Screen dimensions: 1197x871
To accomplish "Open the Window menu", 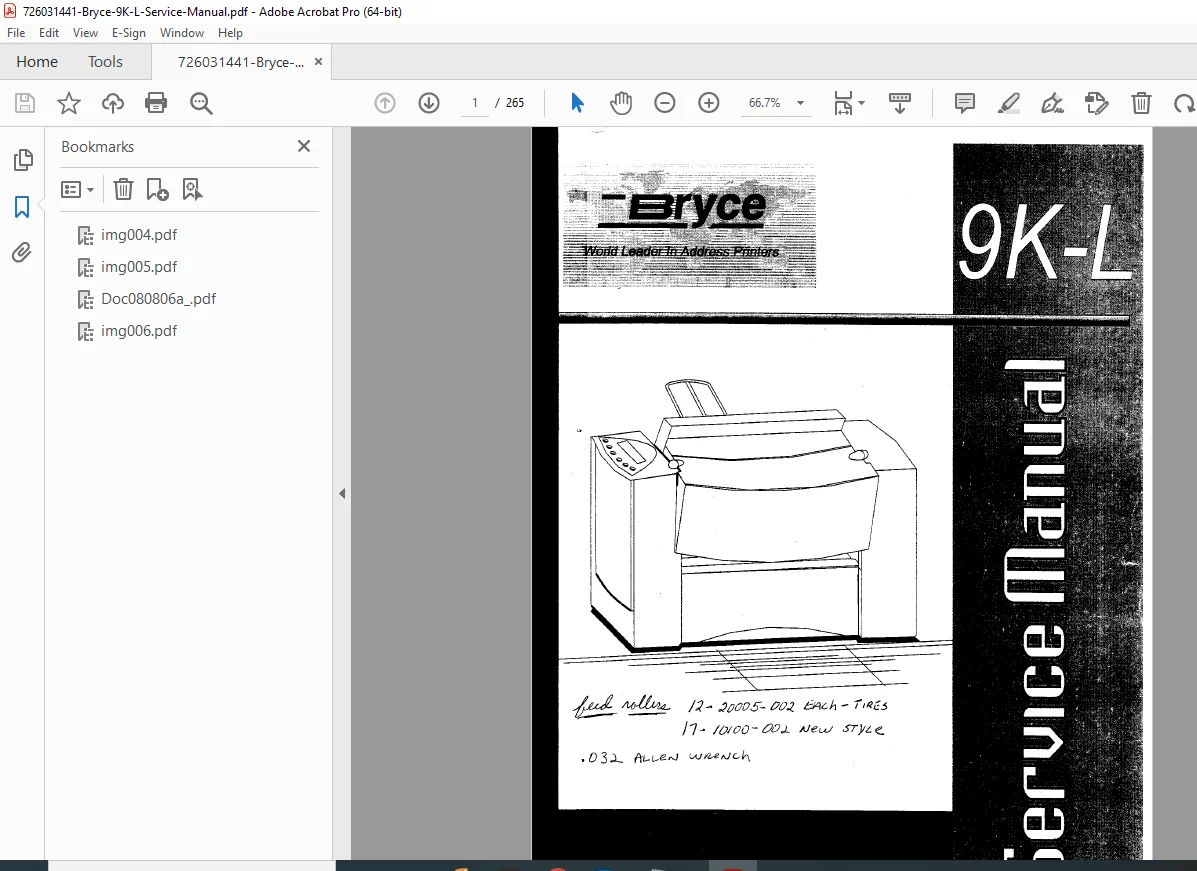I will (182, 33).
